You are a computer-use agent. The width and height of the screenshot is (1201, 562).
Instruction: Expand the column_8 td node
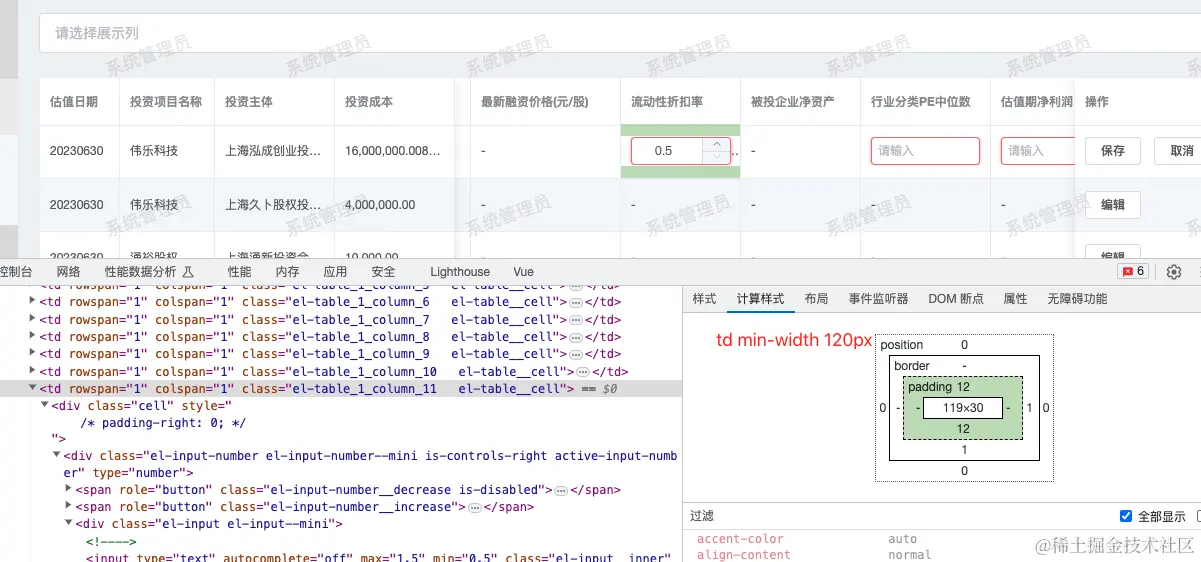[33, 337]
